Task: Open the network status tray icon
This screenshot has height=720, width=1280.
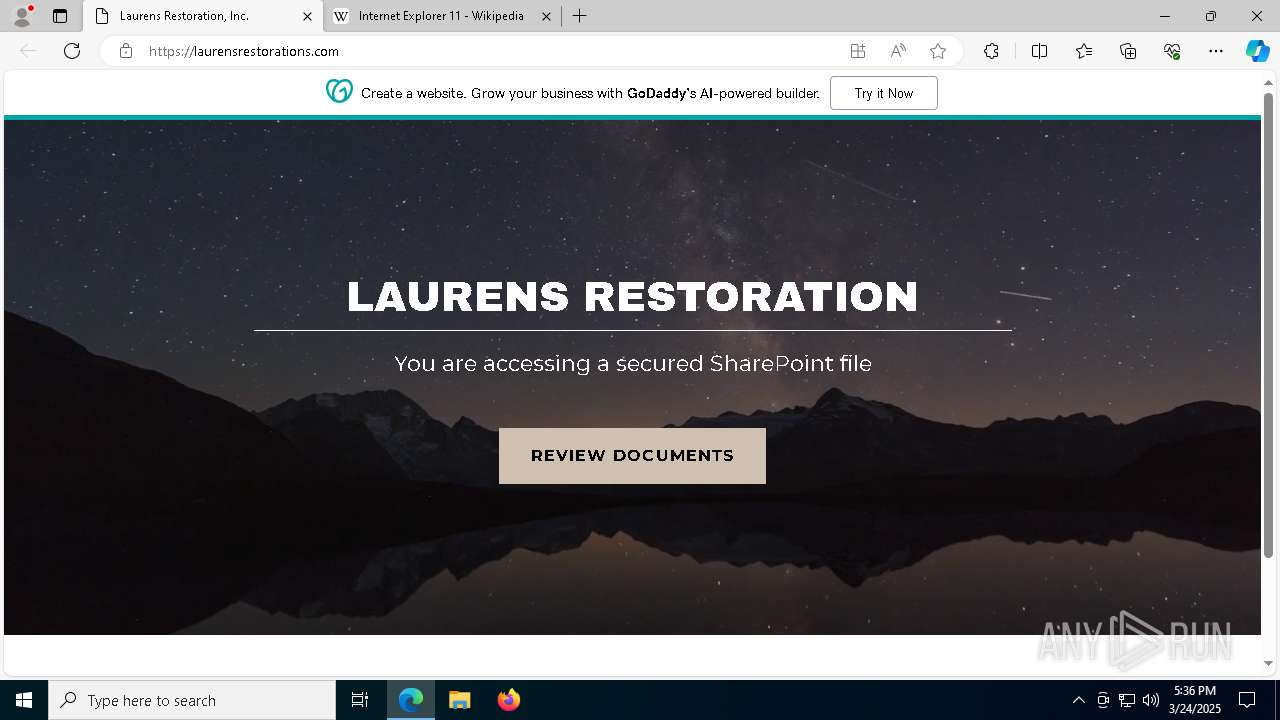Action: 1127,700
